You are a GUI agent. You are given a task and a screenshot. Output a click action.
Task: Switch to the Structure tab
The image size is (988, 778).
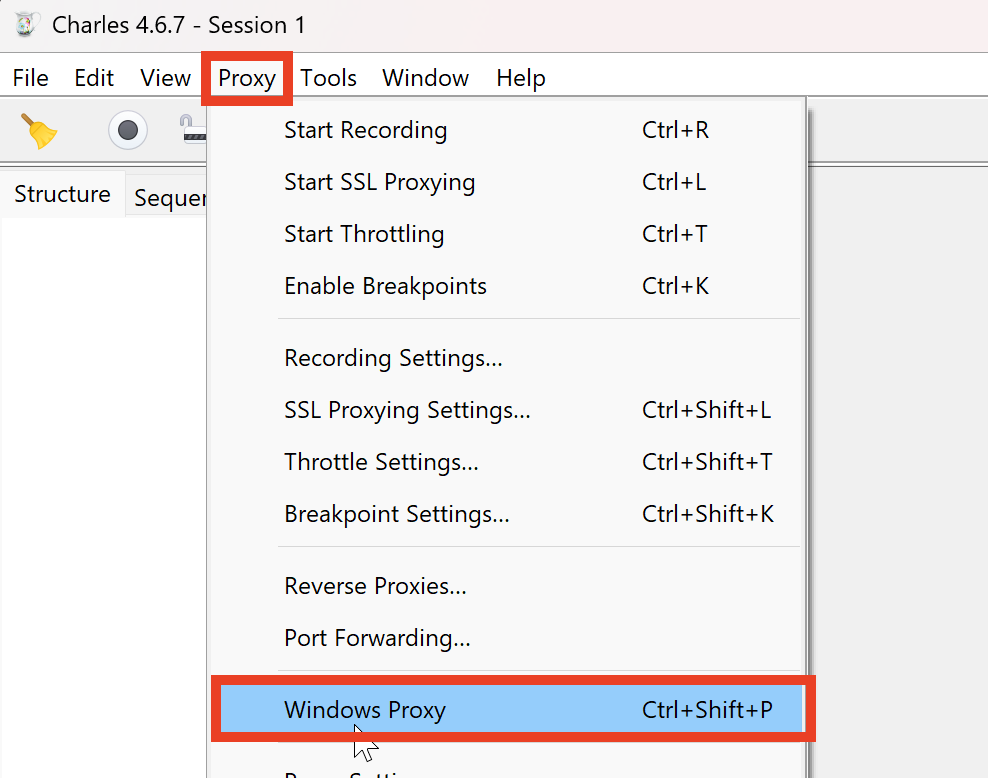tap(62, 194)
